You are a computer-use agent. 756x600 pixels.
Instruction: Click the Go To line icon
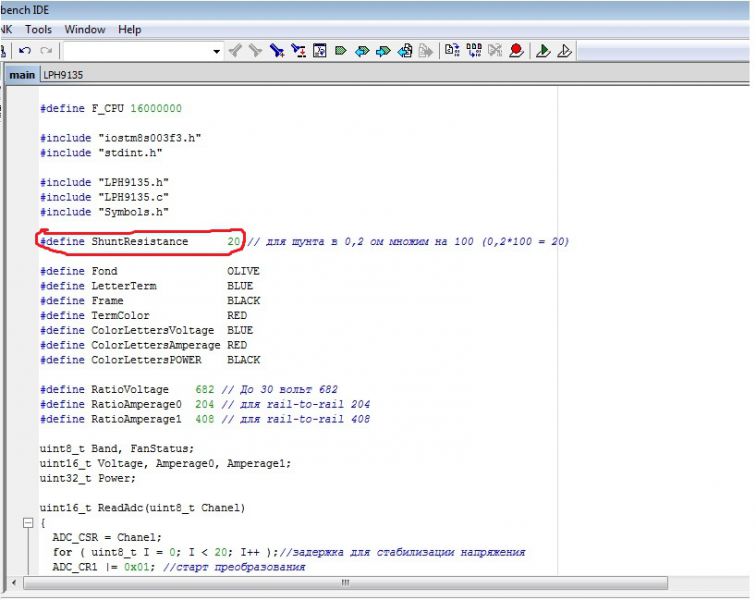320,50
